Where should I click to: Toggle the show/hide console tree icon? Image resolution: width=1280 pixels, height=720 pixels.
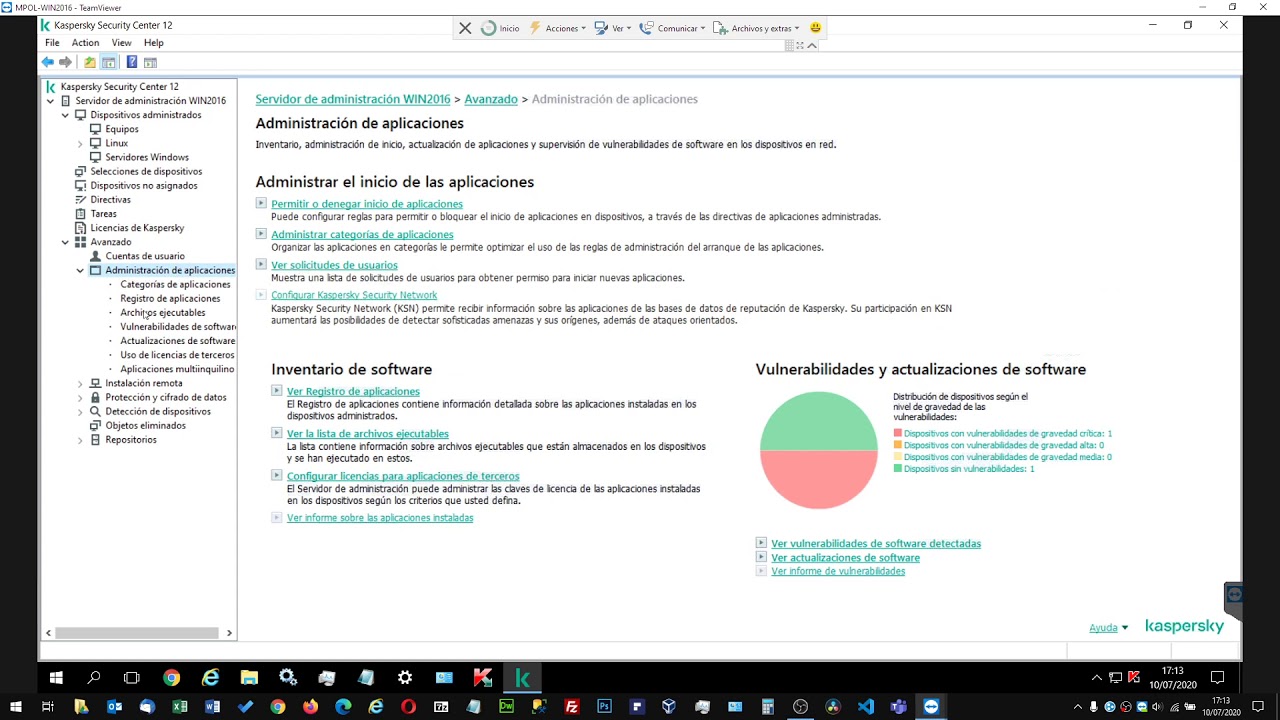pyautogui.click(x=109, y=62)
